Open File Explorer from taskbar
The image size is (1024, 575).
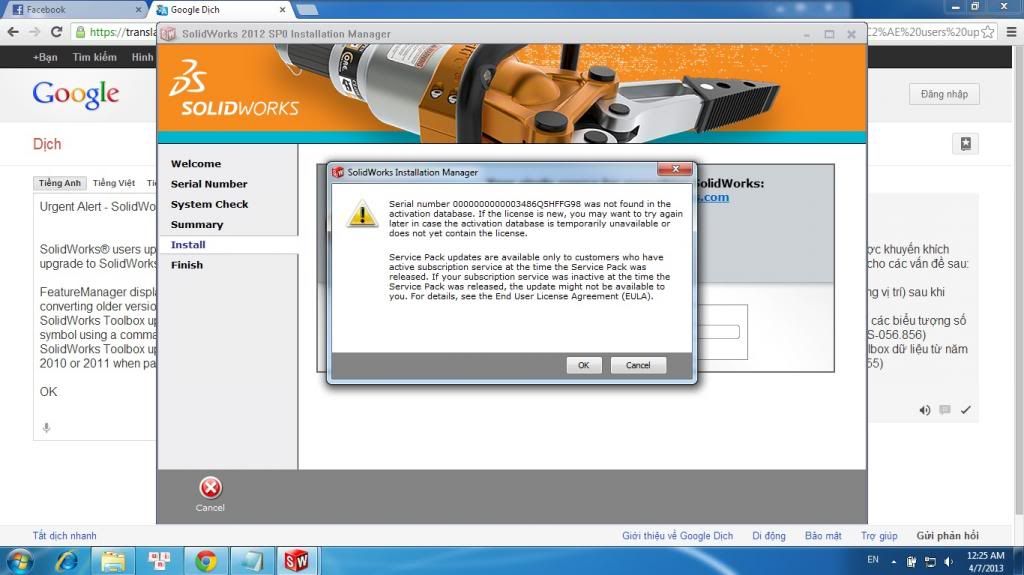tap(112, 561)
